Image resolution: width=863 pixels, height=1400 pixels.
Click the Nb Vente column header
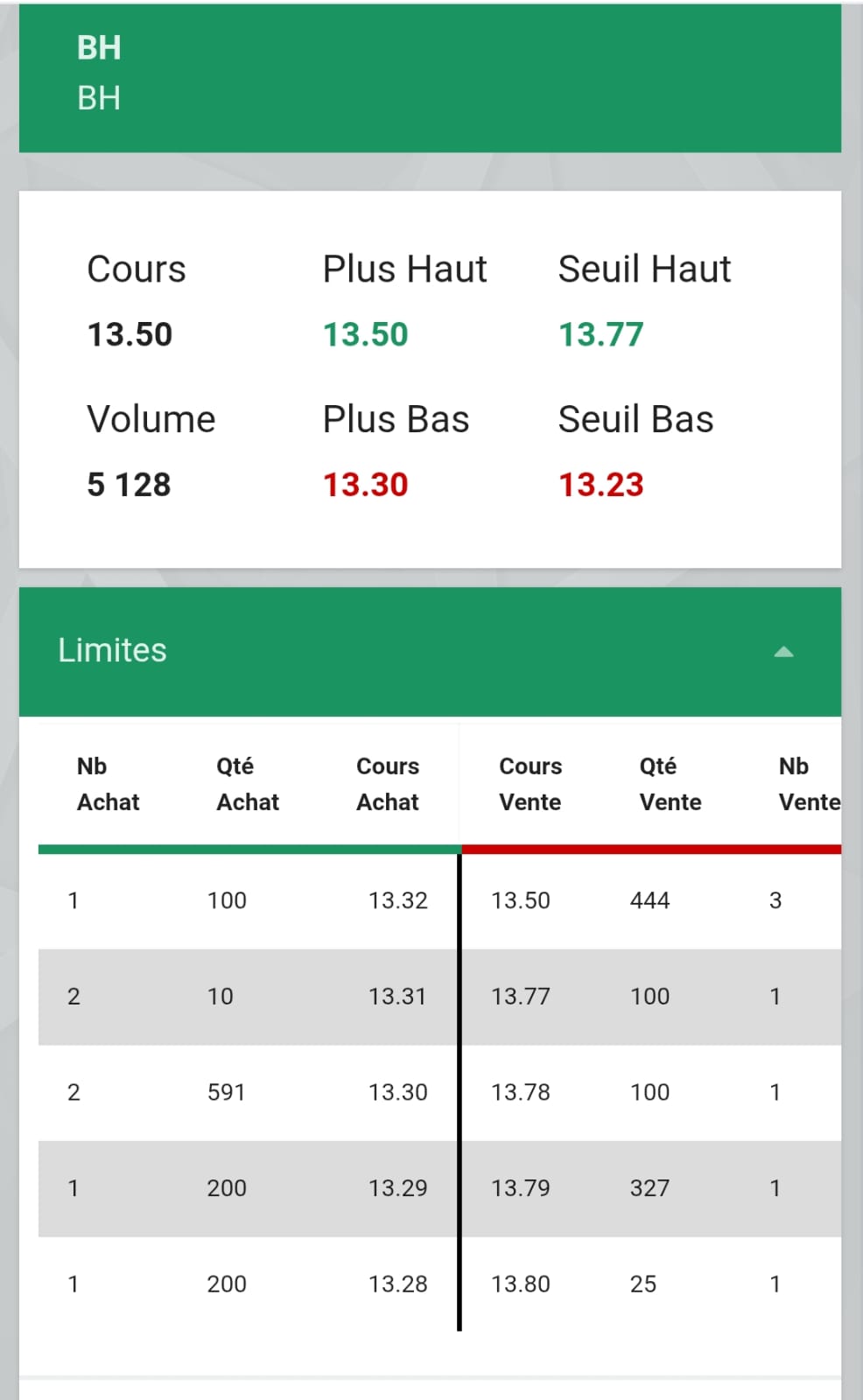pos(810,784)
